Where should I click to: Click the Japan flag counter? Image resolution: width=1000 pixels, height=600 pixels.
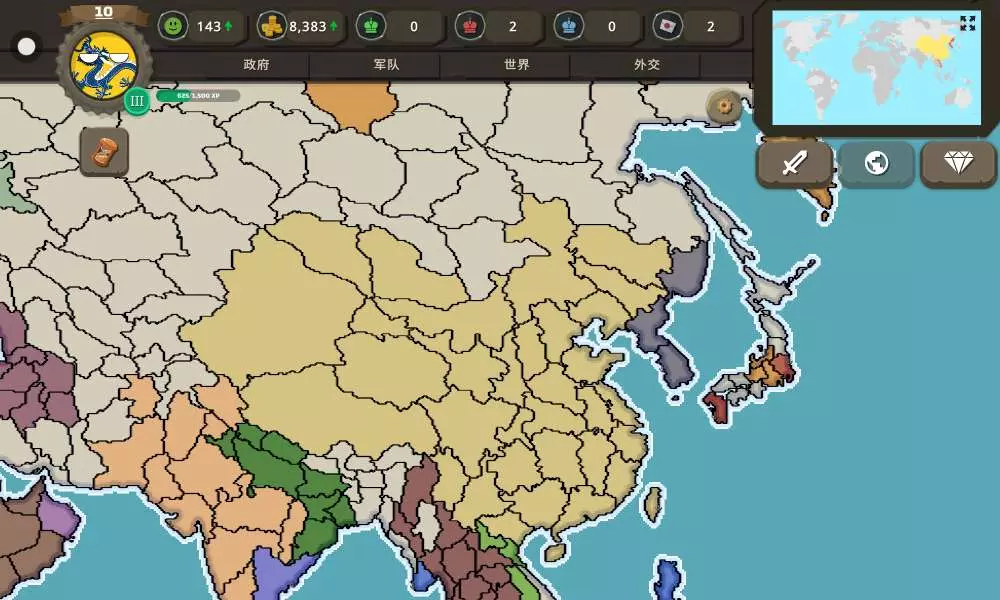click(666, 27)
